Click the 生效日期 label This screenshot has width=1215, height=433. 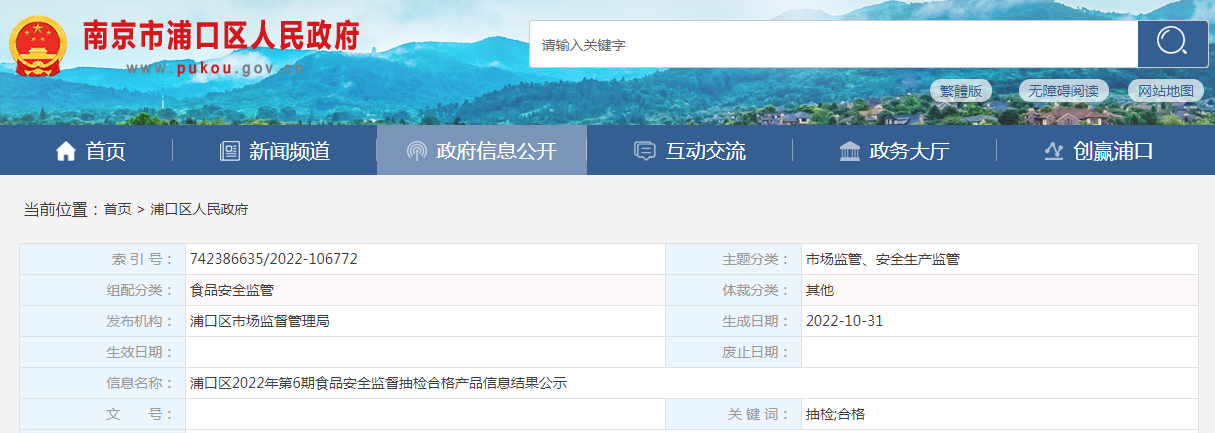[x=140, y=352]
